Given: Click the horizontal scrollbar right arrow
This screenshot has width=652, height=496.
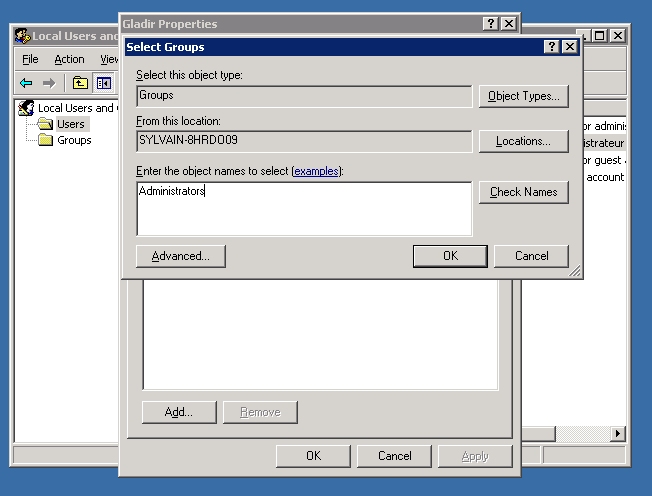Looking at the screenshot, I should tap(618, 434).
